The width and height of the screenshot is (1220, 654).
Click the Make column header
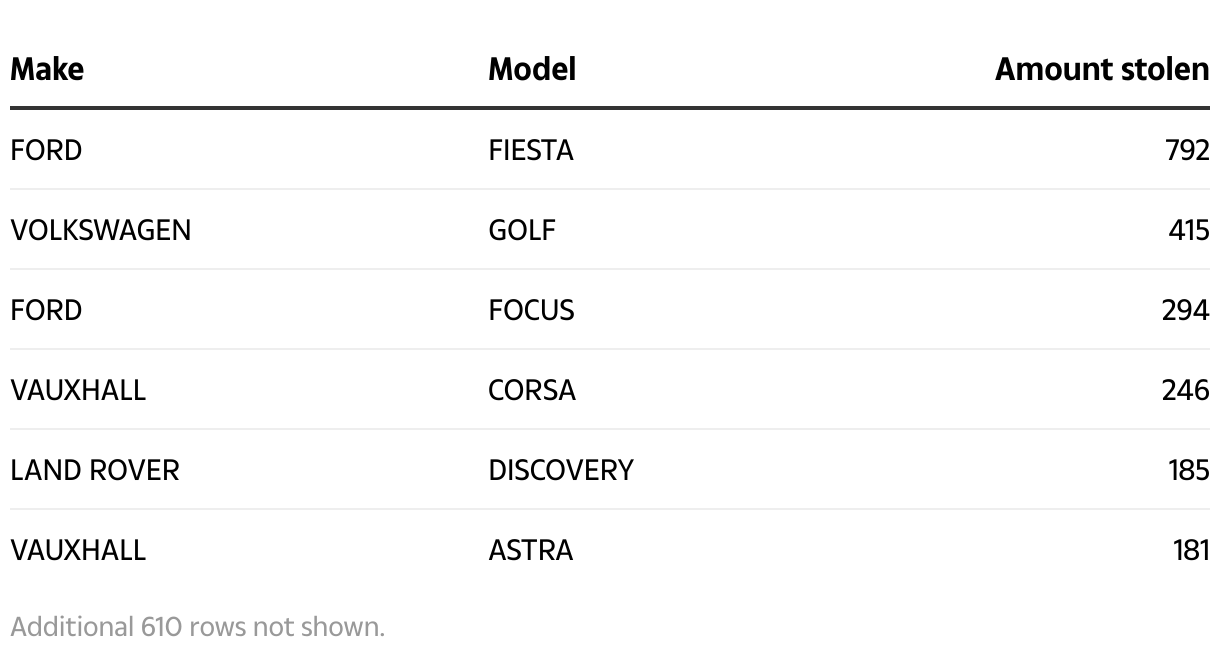[x=47, y=69]
